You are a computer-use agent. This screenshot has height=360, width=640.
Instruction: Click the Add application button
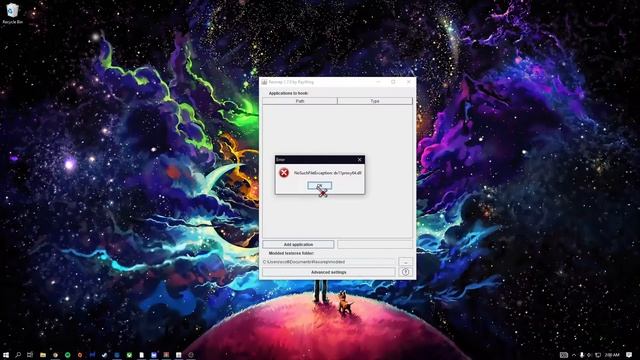point(298,244)
